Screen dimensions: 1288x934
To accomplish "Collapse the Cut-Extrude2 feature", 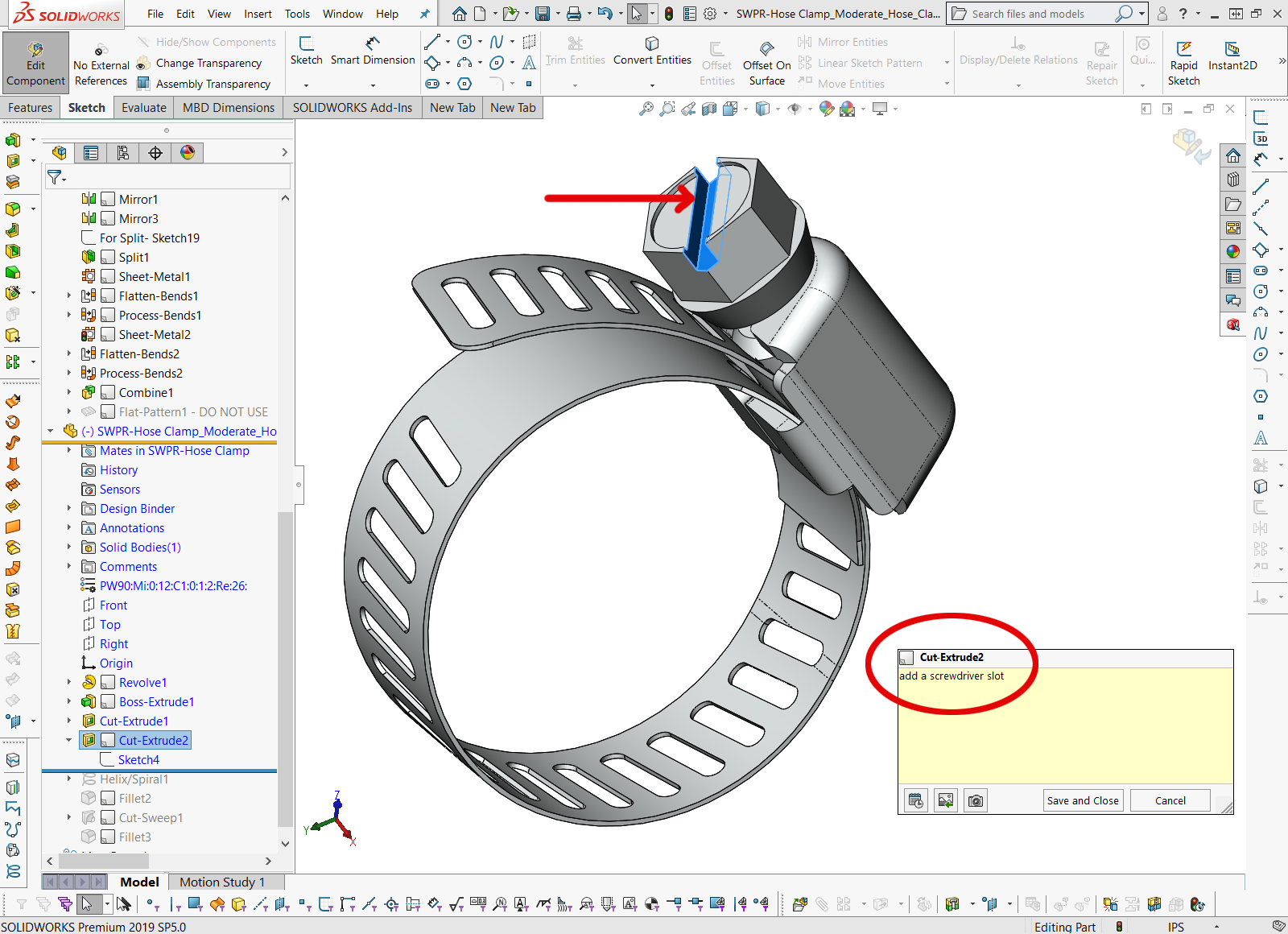I will (x=69, y=740).
